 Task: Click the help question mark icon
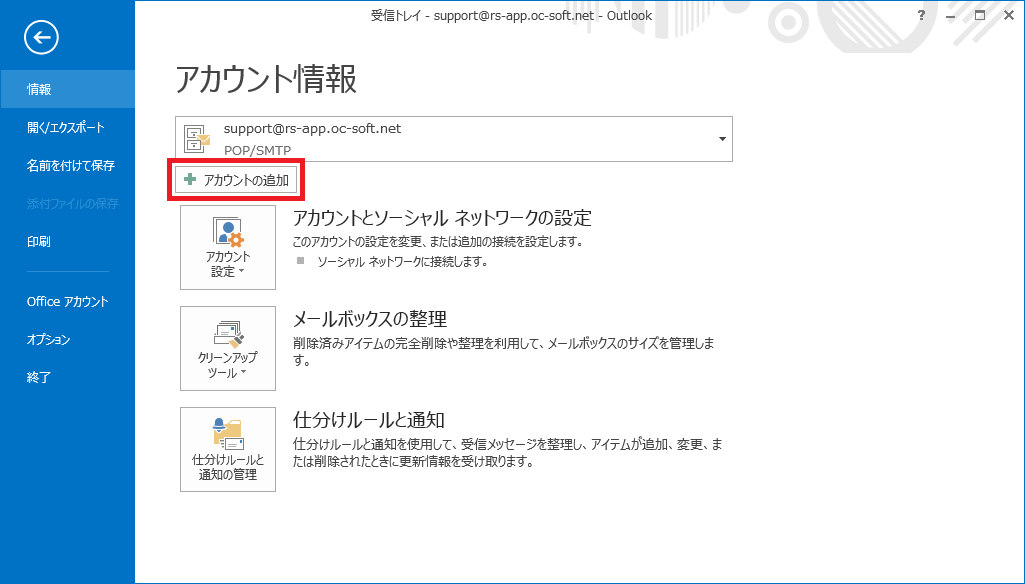(922, 16)
